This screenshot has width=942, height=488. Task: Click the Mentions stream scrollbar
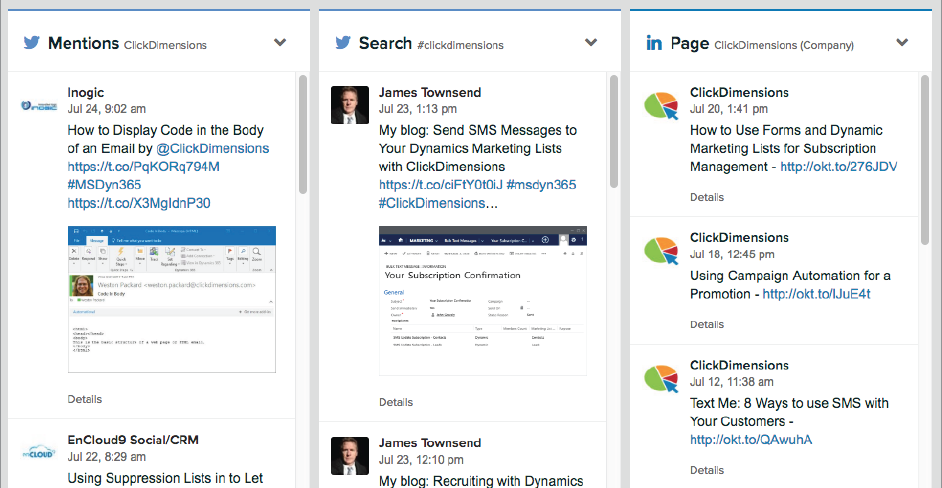pos(303,134)
